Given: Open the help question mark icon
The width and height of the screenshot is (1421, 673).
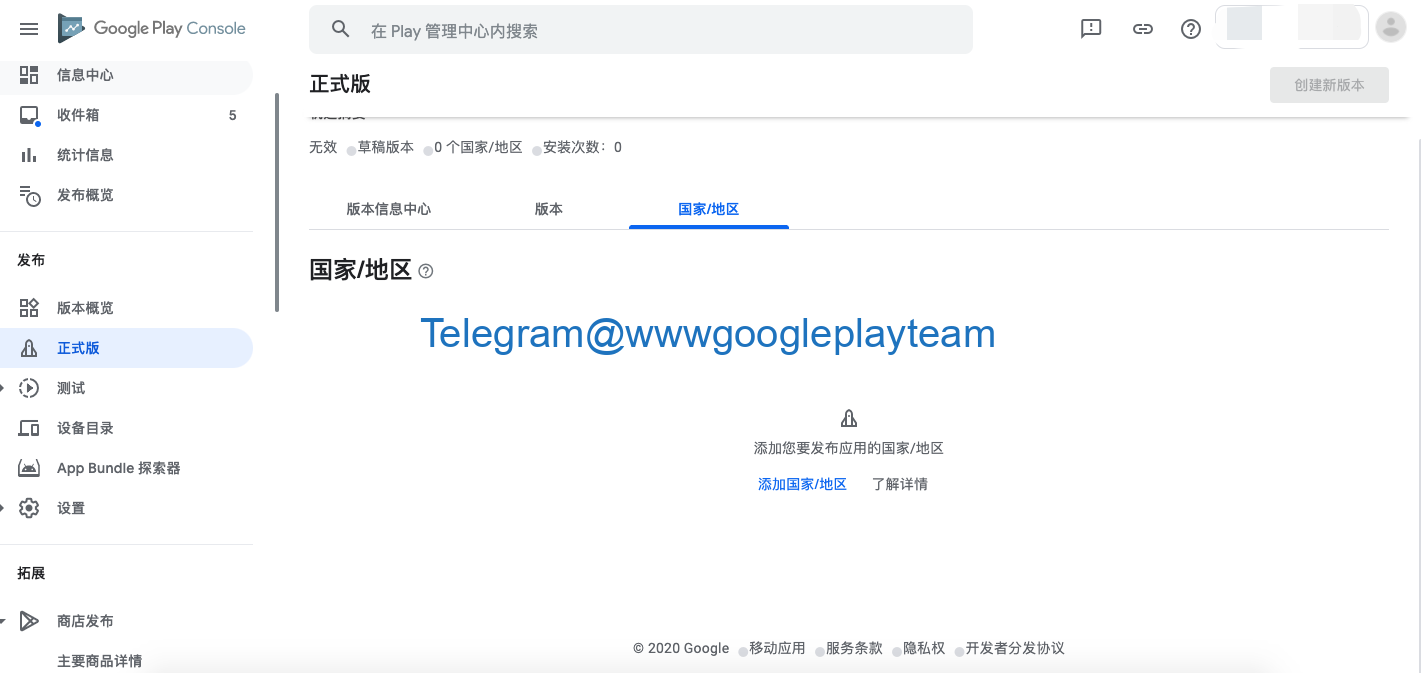Looking at the screenshot, I should click(1190, 29).
